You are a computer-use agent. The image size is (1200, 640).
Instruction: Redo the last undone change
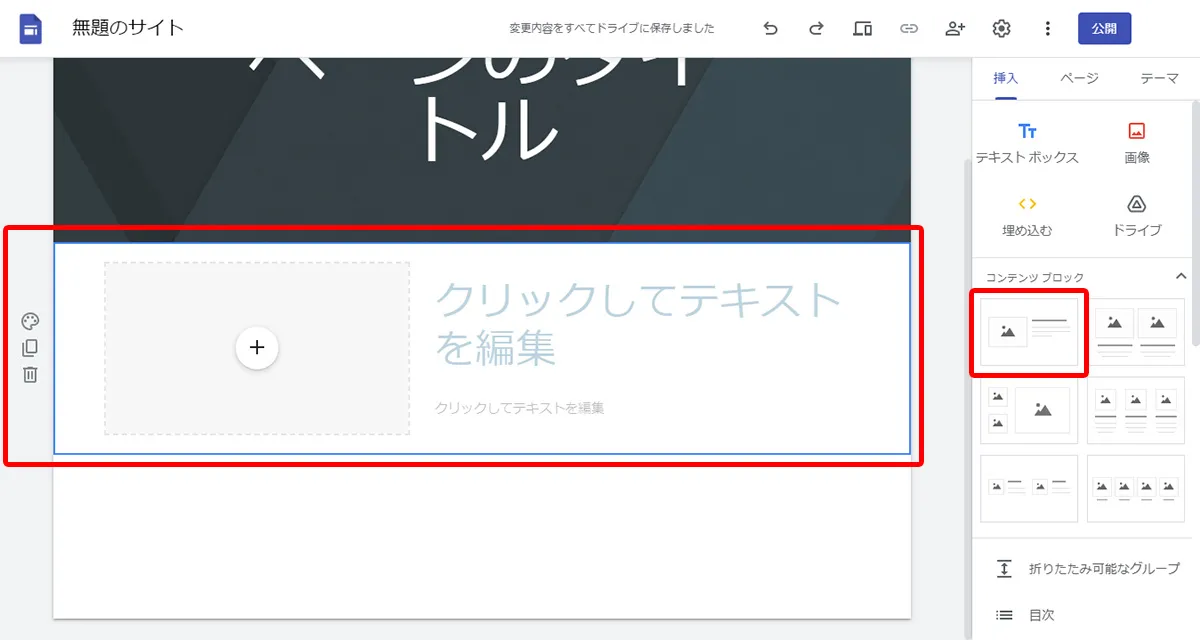pos(815,29)
